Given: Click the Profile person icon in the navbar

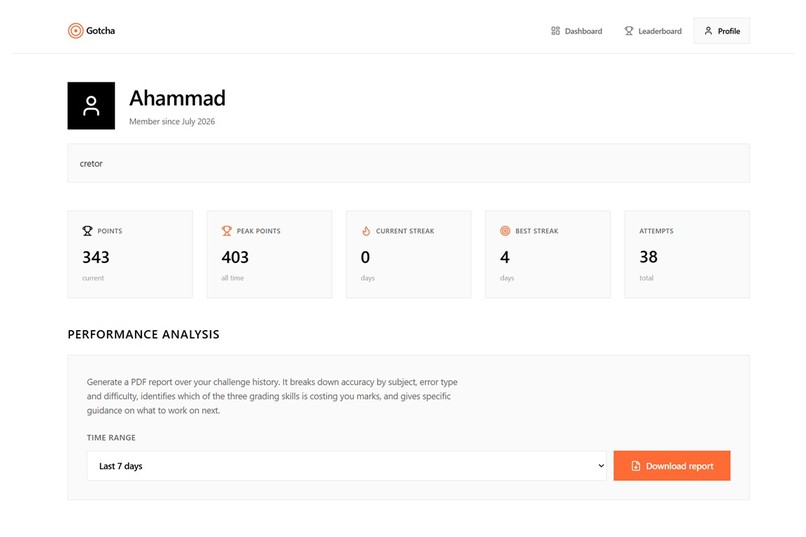Looking at the screenshot, I should 708,31.
